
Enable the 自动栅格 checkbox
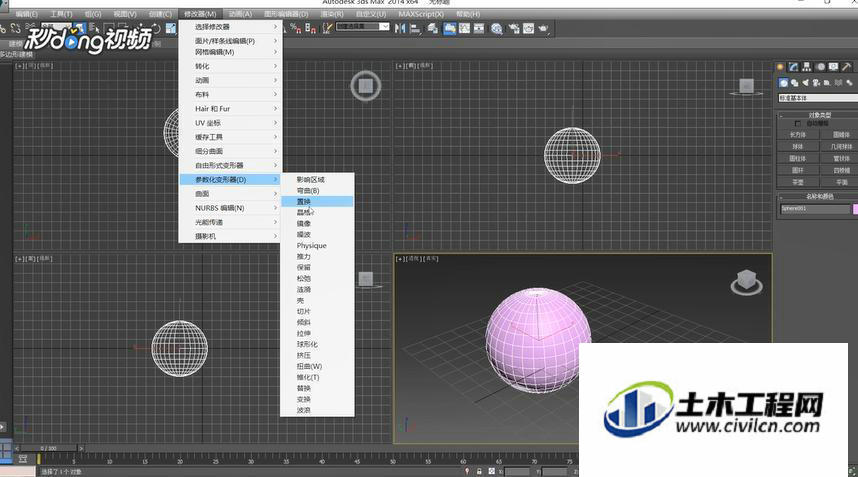coord(797,124)
